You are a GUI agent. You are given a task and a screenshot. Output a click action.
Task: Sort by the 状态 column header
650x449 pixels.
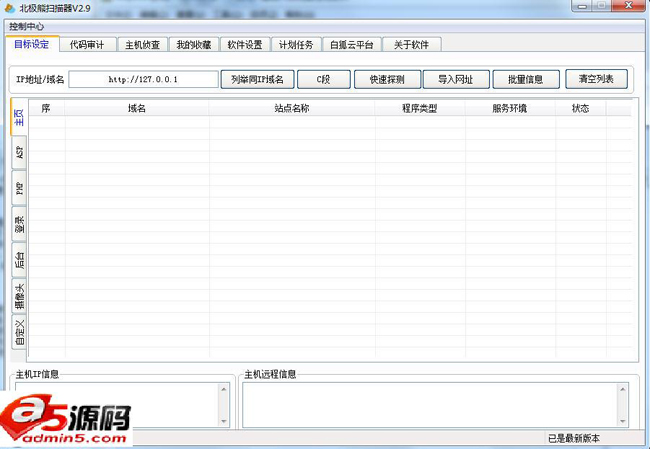(x=580, y=109)
